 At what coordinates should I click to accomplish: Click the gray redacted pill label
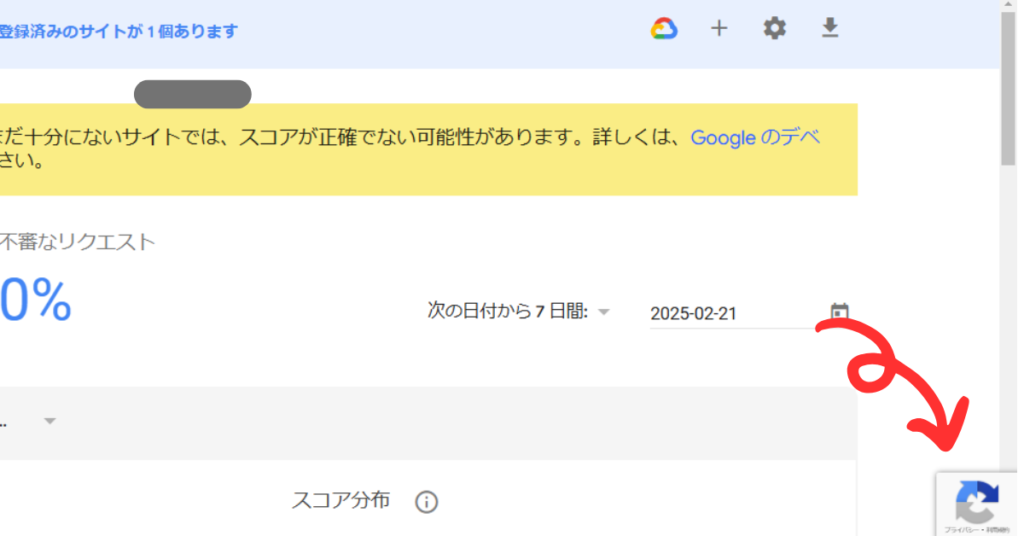192,94
